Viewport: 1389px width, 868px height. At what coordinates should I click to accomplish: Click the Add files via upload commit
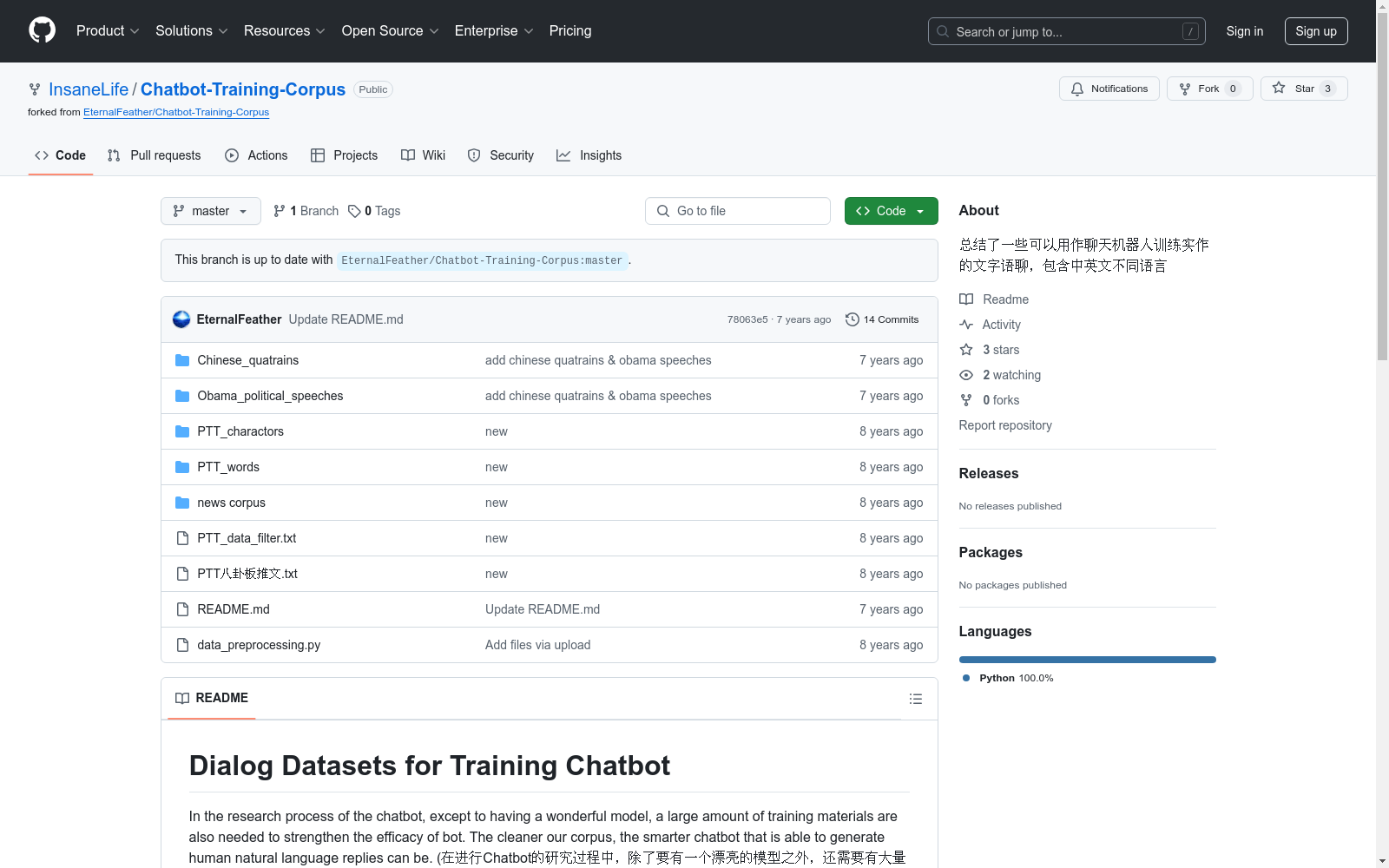[x=538, y=645]
